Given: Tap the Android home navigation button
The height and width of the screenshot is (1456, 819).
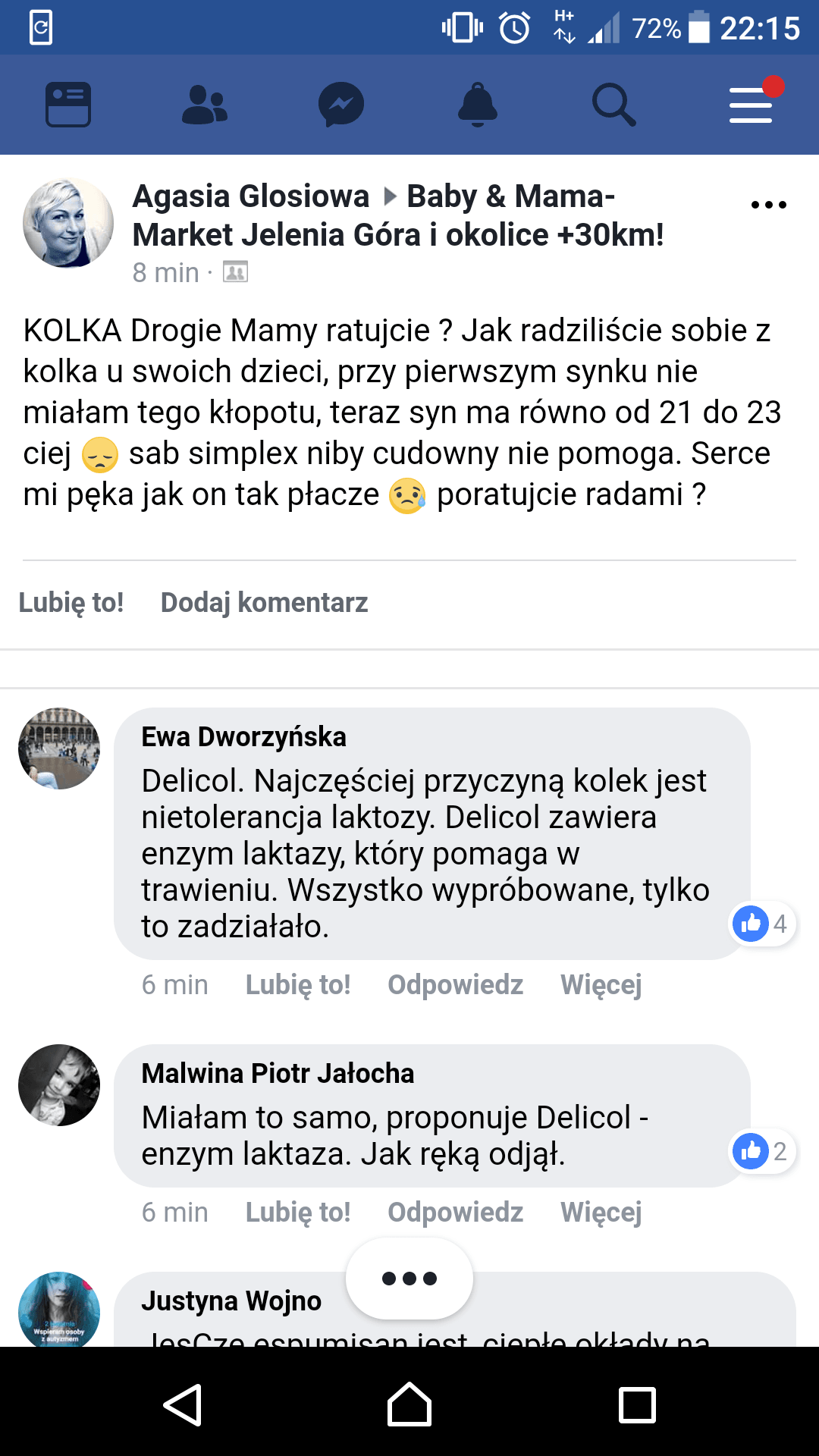Looking at the screenshot, I should pos(409,1405).
